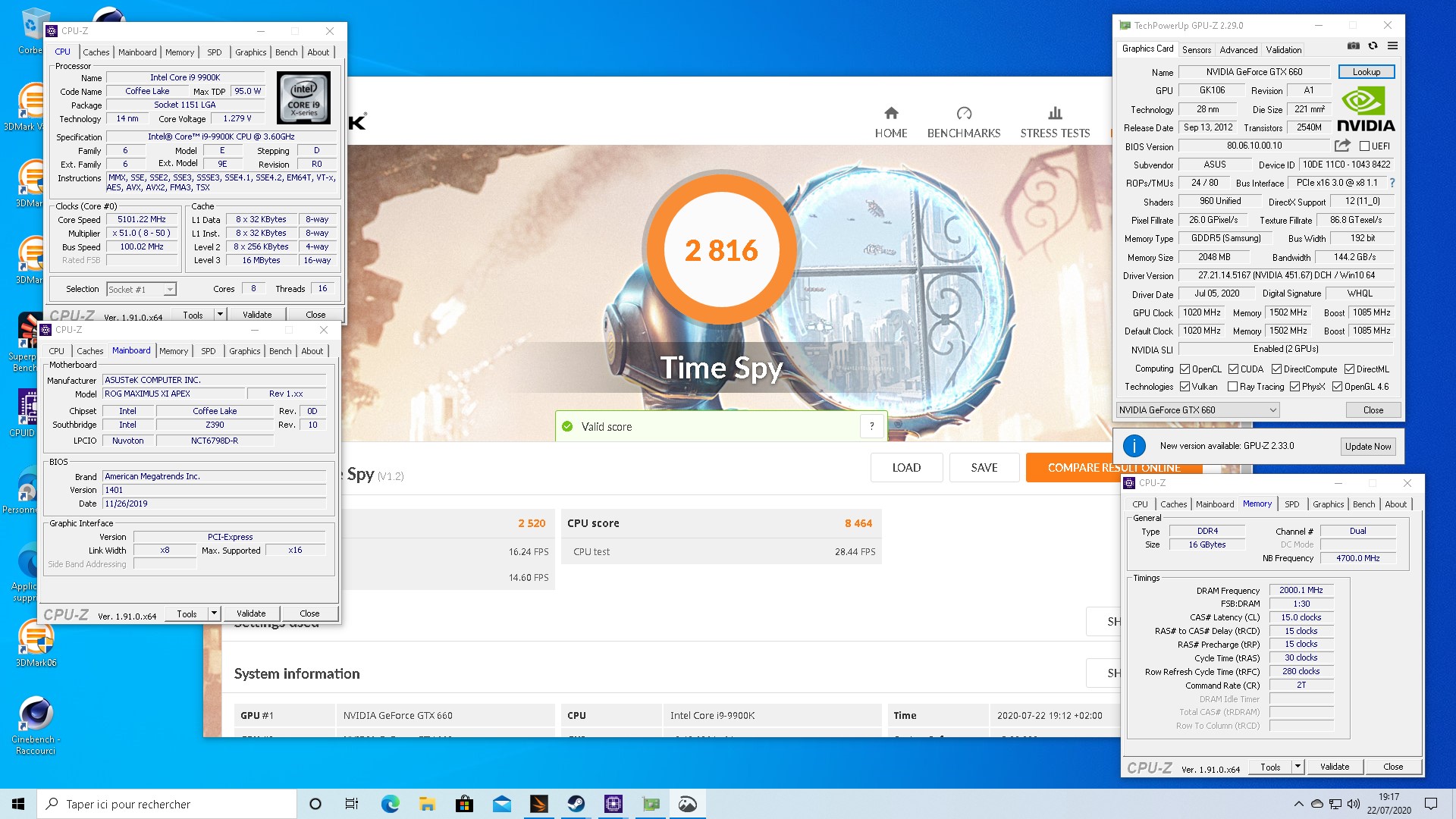Open 3DMark06 desktop shortcut
Image resolution: width=1456 pixels, height=819 pixels.
tap(36, 643)
